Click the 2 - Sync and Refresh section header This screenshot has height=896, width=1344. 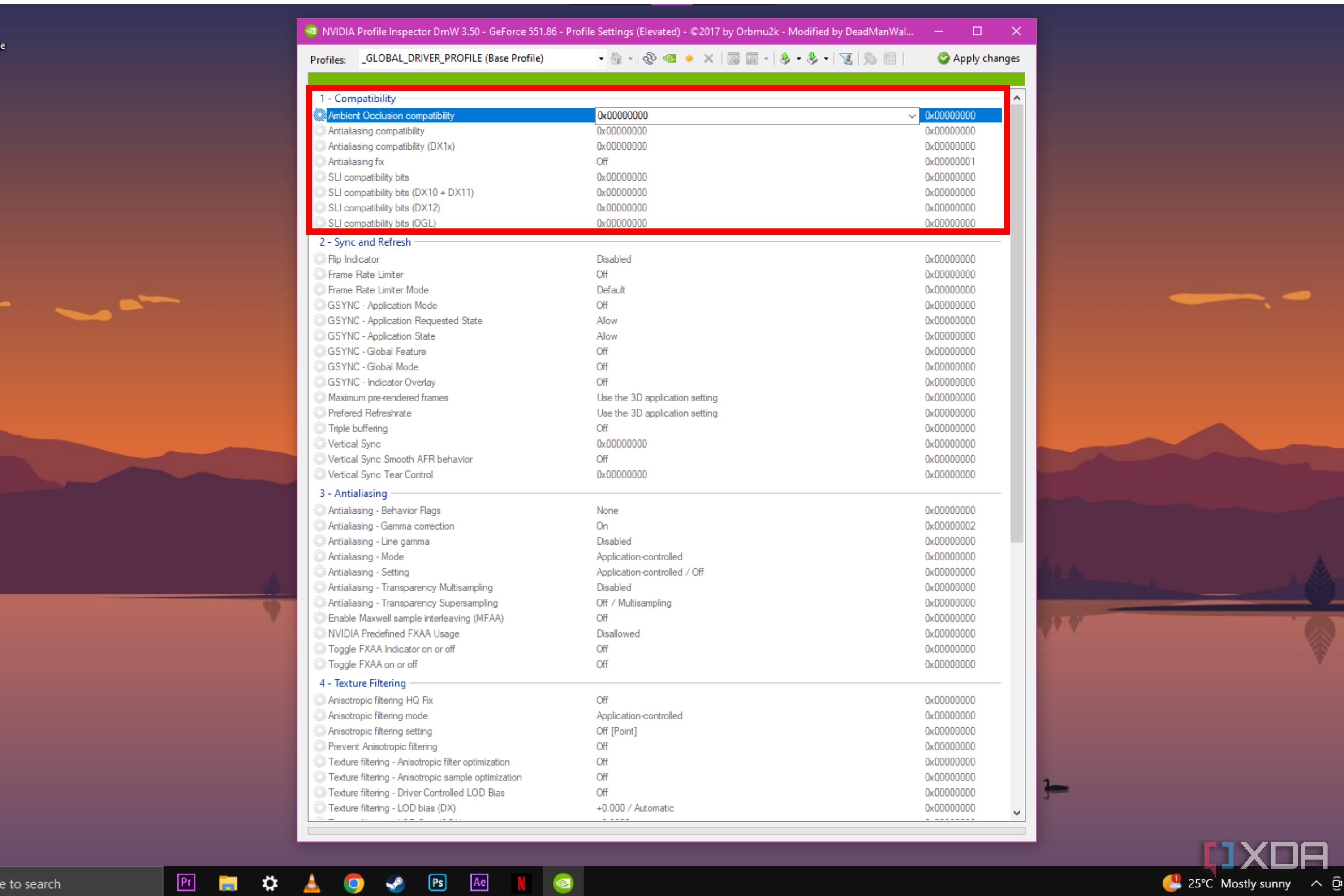[365, 242]
